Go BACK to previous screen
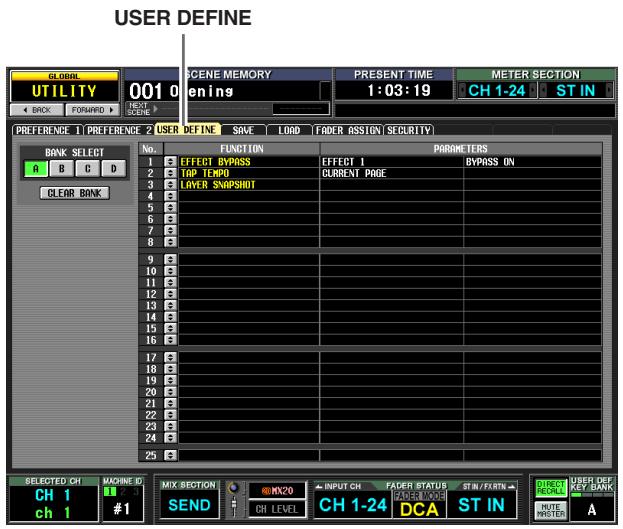This screenshot has width=623, height=529. [37, 110]
